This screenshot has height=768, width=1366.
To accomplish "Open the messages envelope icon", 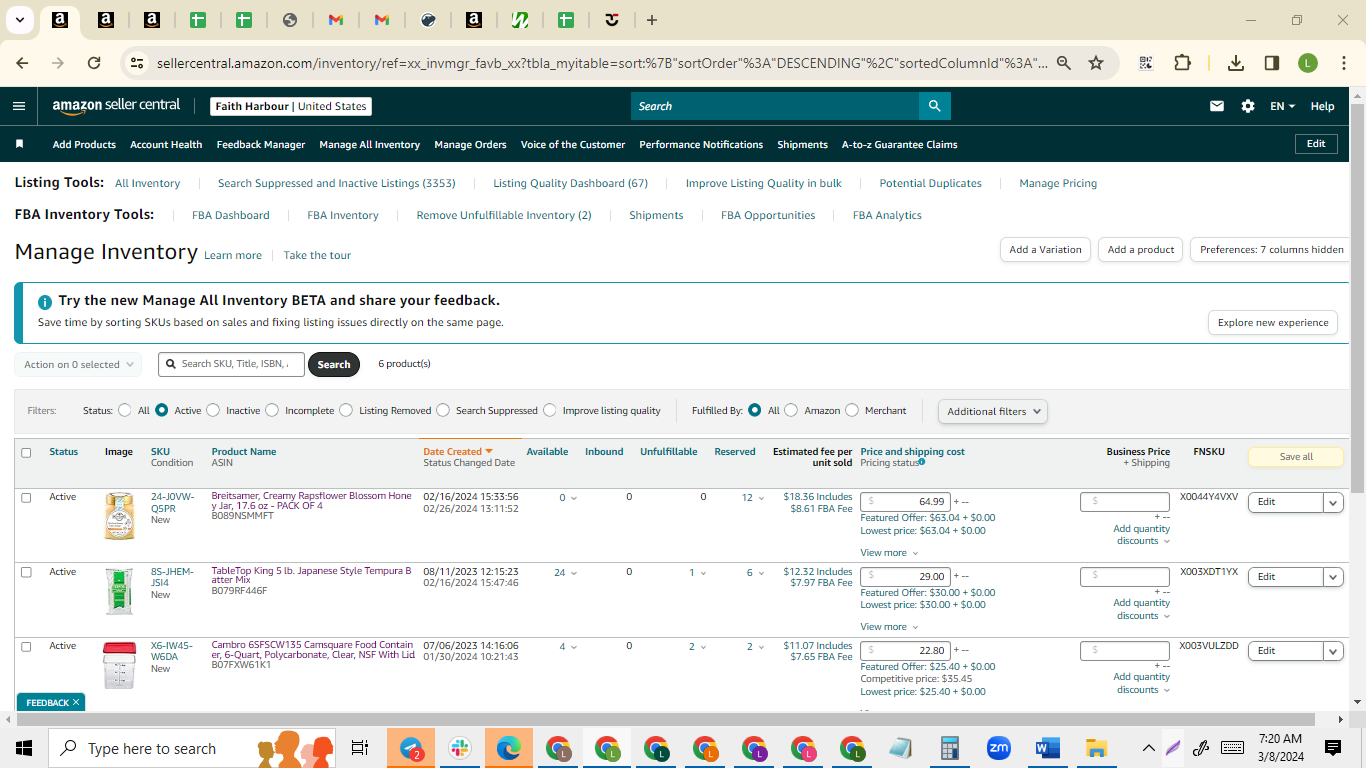I will pos(1217,106).
